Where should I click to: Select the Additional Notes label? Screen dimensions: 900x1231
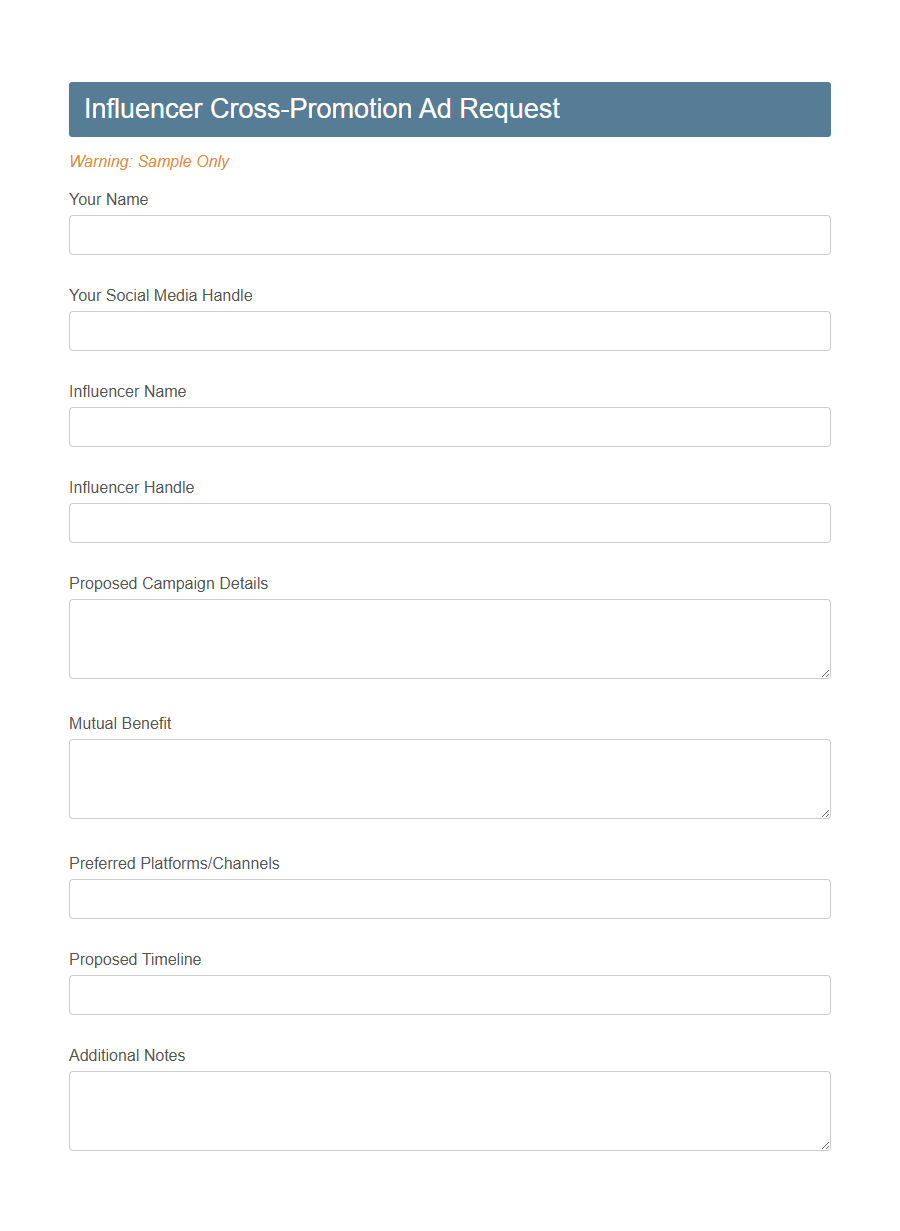tap(127, 1055)
